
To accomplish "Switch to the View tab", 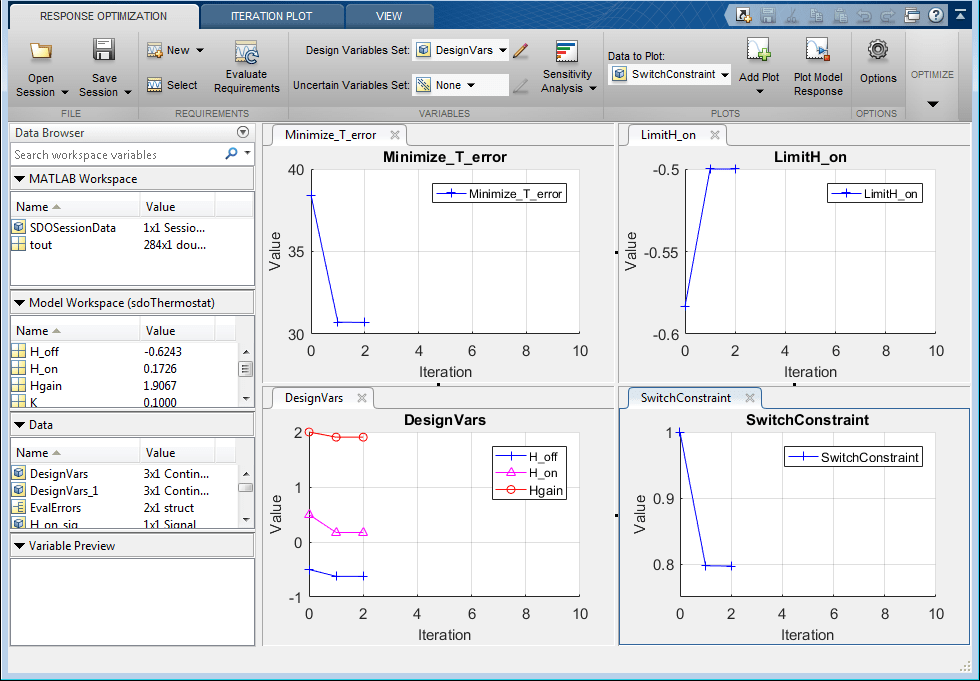I will pos(389,16).
